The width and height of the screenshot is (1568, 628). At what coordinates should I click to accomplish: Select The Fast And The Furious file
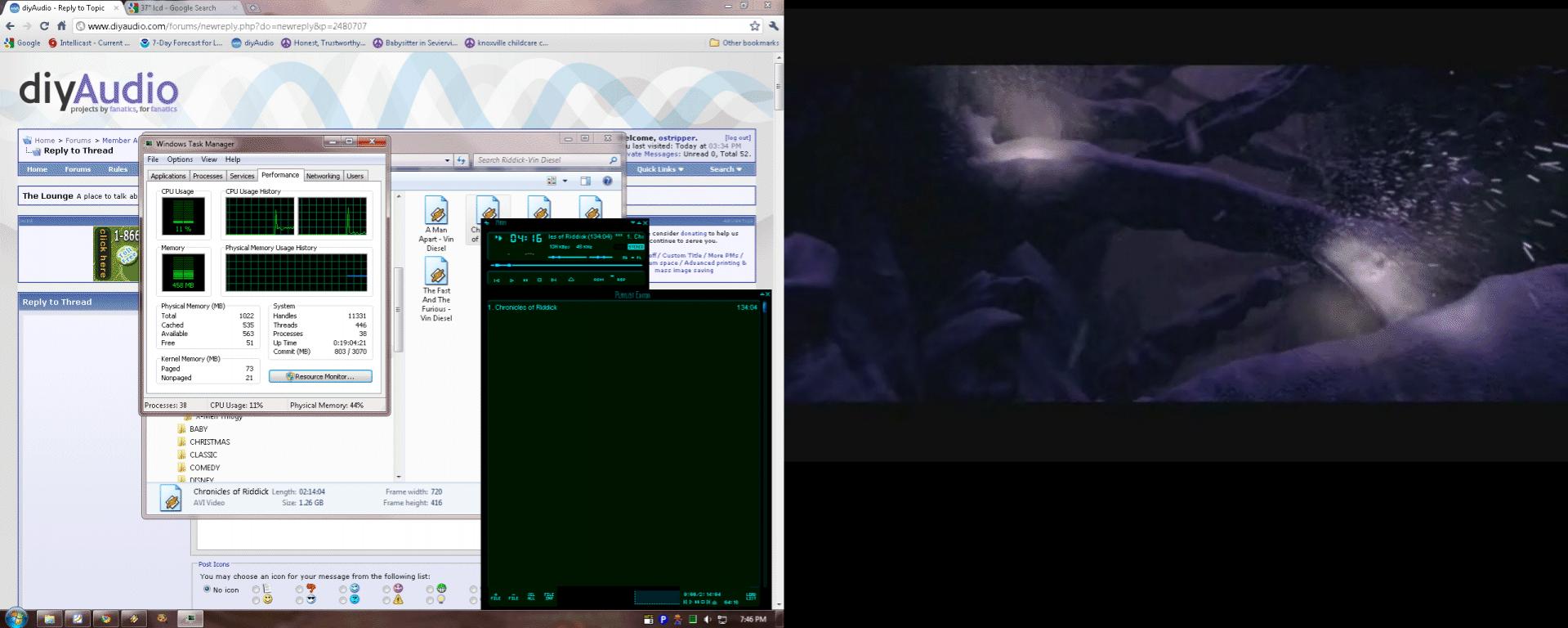[436, 289]
